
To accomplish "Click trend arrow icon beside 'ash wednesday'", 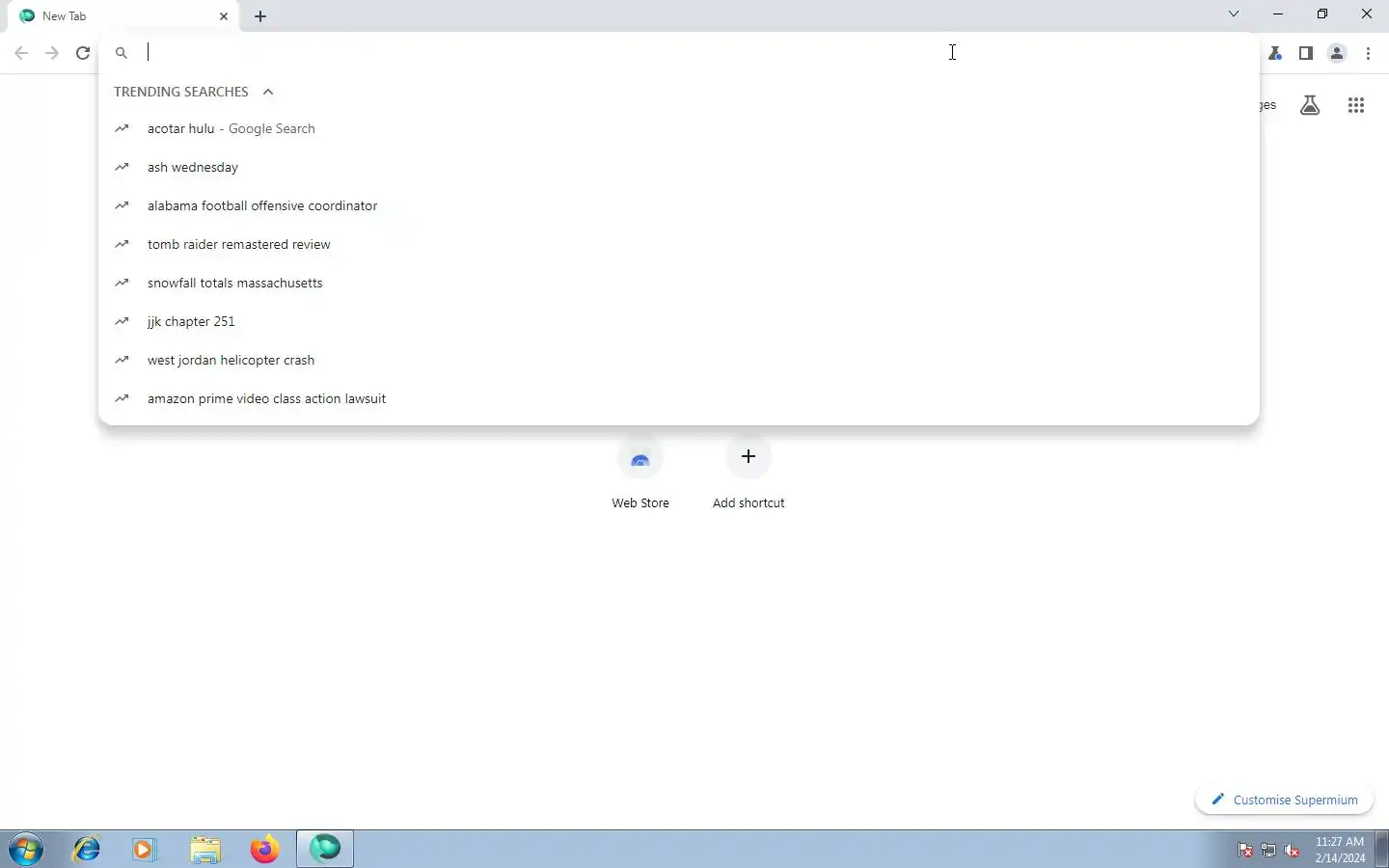I will coord(122,167).
